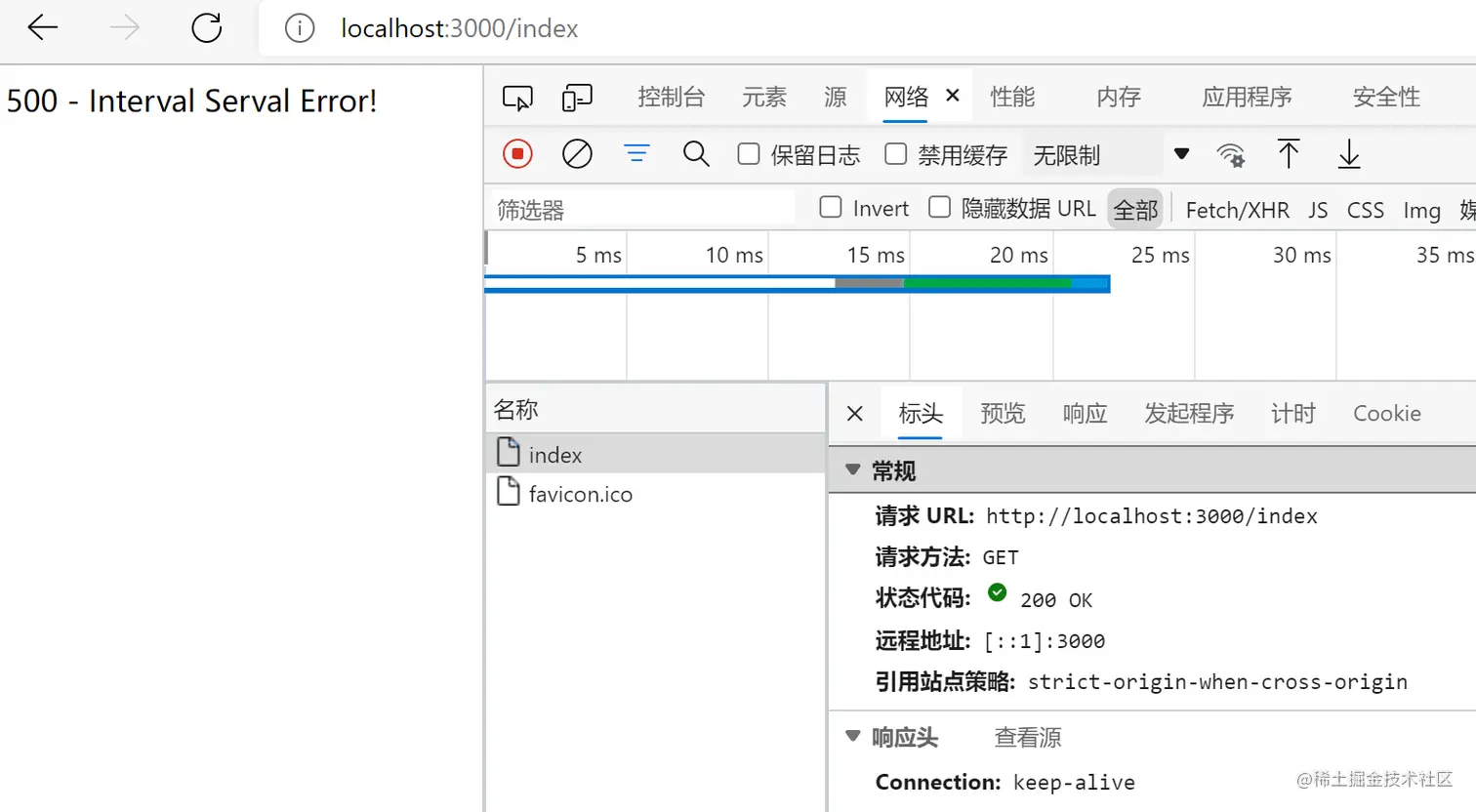Image resolution: width=1476 pixels, height=812 pixels.
Task: Click the green status check icon
Action: point(997,592)
